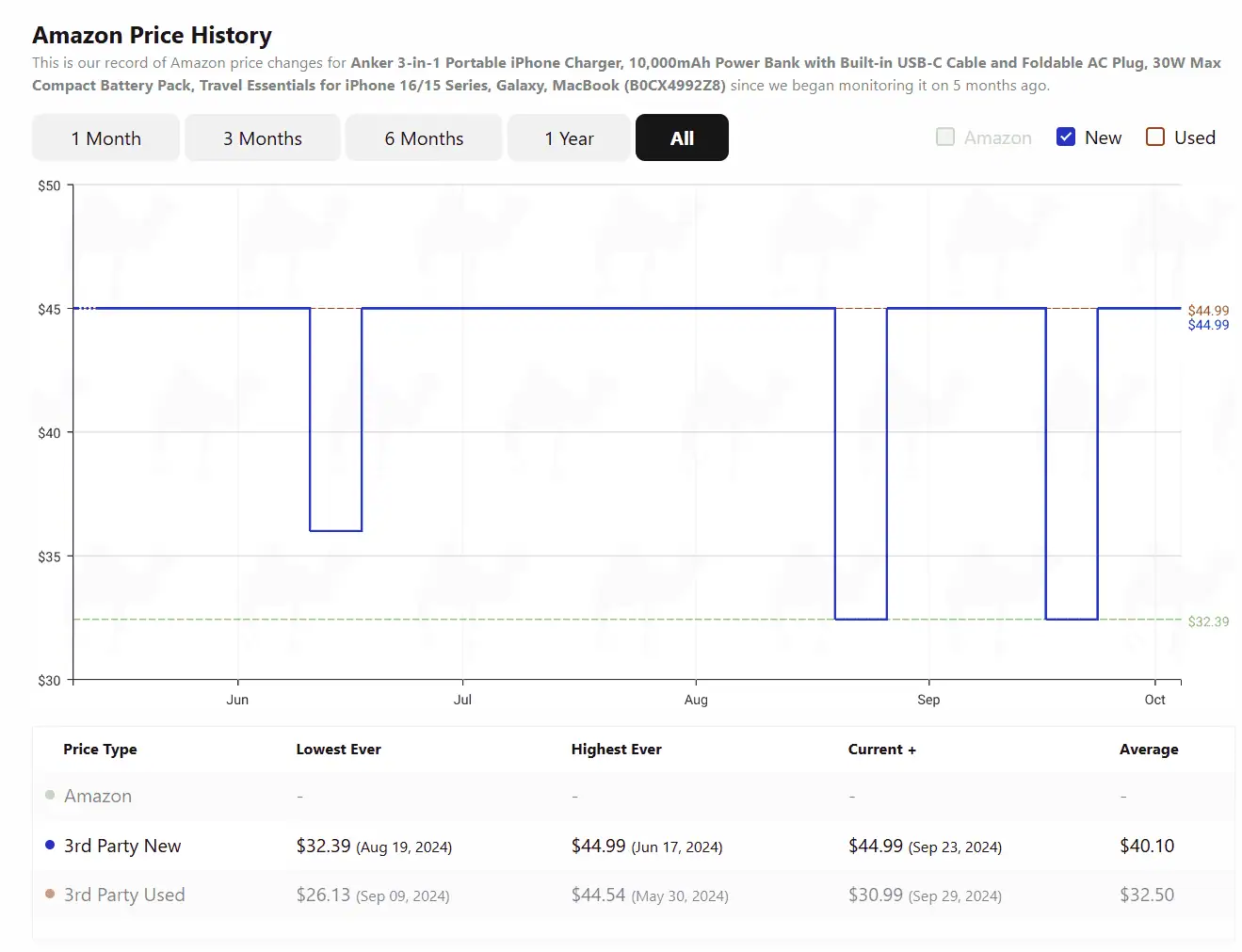The height and width of the screenshot is (952, 1242).
Task: Click the Highest Ever column header
Action: [x=616, y=750]
